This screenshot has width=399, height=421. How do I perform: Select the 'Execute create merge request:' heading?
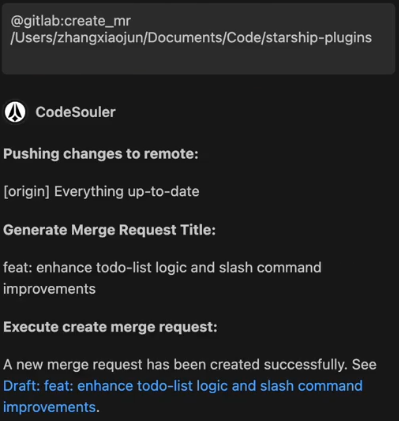click(110, 327)
